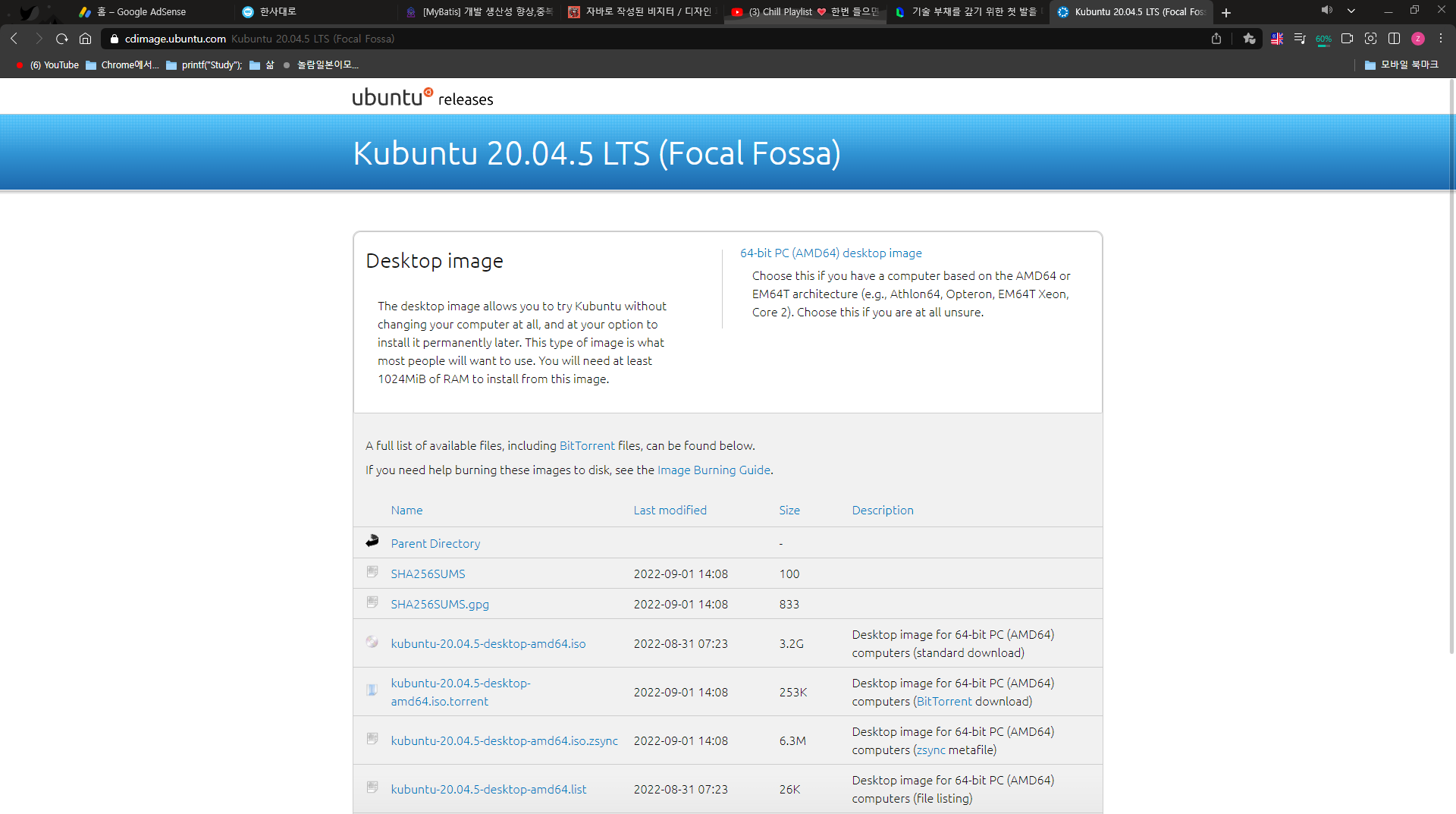Click the forward navigation arrow
1456x814 pixels.
[39, 39]
